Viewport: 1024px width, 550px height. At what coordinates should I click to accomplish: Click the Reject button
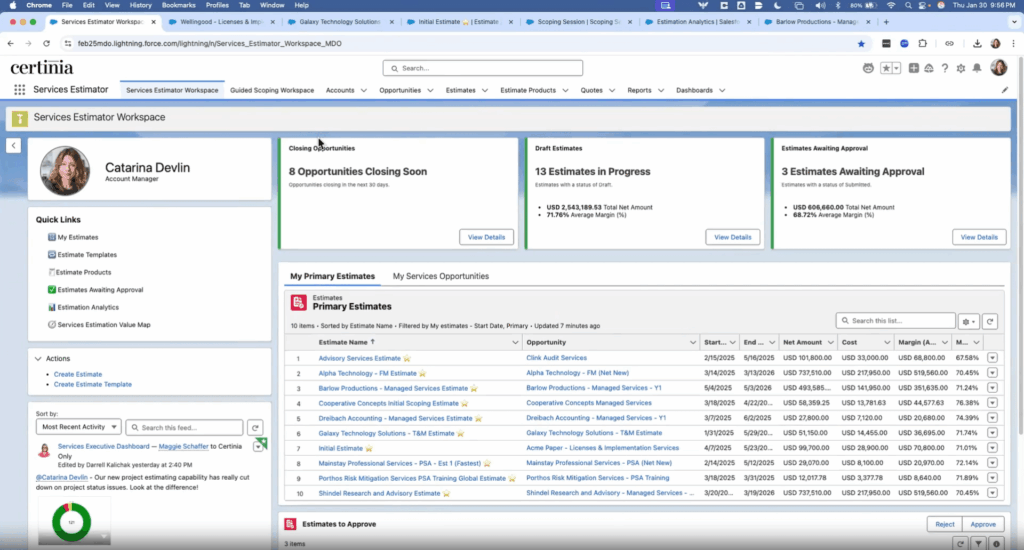[944, 524]
